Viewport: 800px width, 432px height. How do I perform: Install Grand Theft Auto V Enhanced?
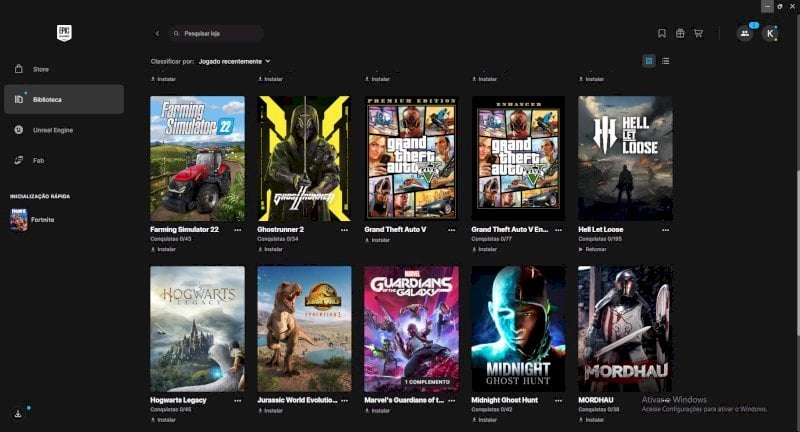pyautogui.click(x=484, y=249)
